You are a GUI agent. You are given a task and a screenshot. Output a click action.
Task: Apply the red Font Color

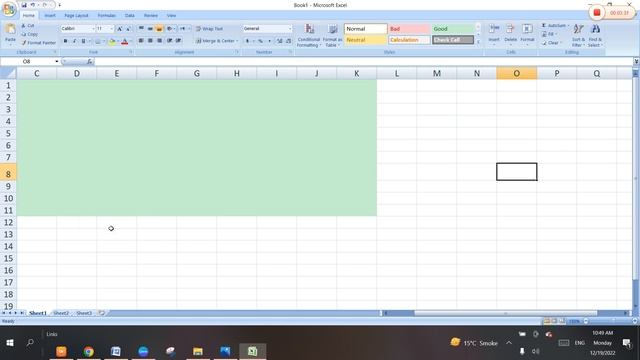click(124, 41)
